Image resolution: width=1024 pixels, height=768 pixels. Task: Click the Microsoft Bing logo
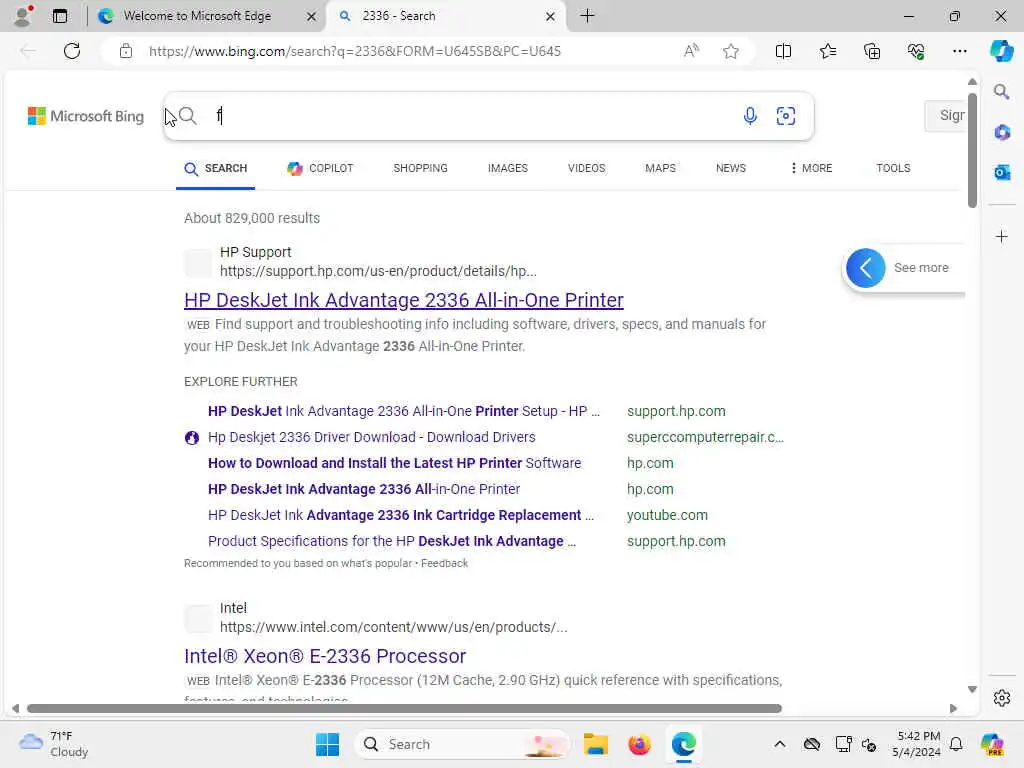click(x=86, y=116)
